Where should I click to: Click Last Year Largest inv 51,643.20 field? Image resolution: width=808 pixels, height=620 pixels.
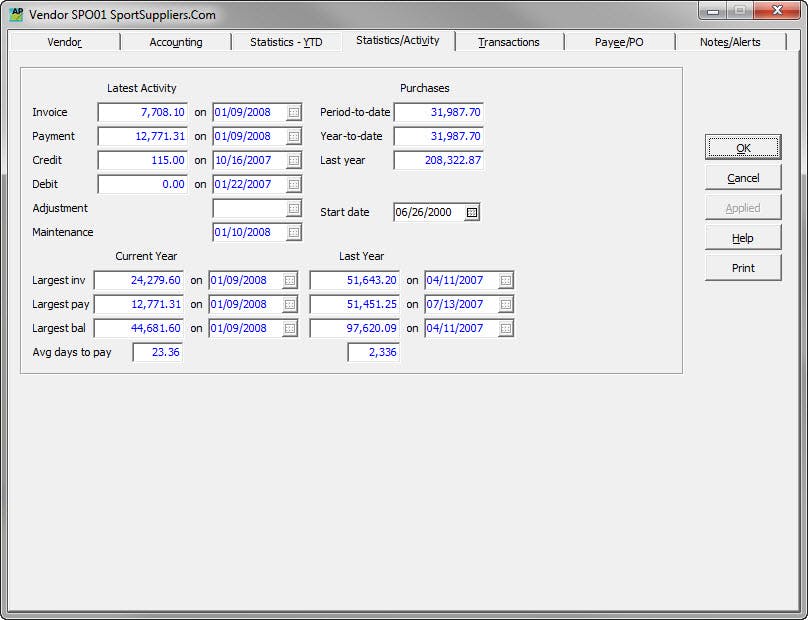coord(355,280)
